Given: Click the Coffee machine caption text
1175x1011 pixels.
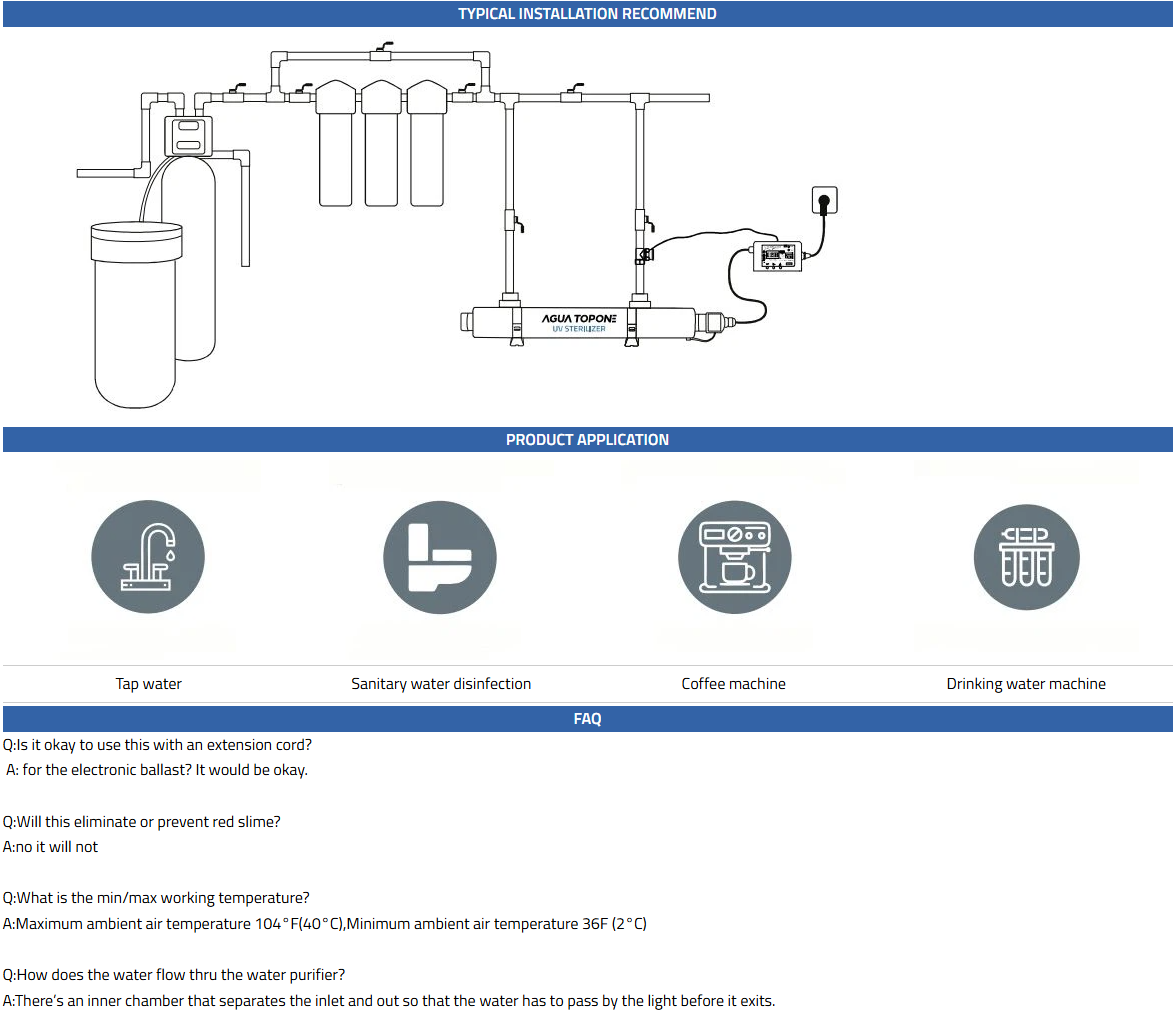Looking at the screenshot, I should (x=733, y=684).
